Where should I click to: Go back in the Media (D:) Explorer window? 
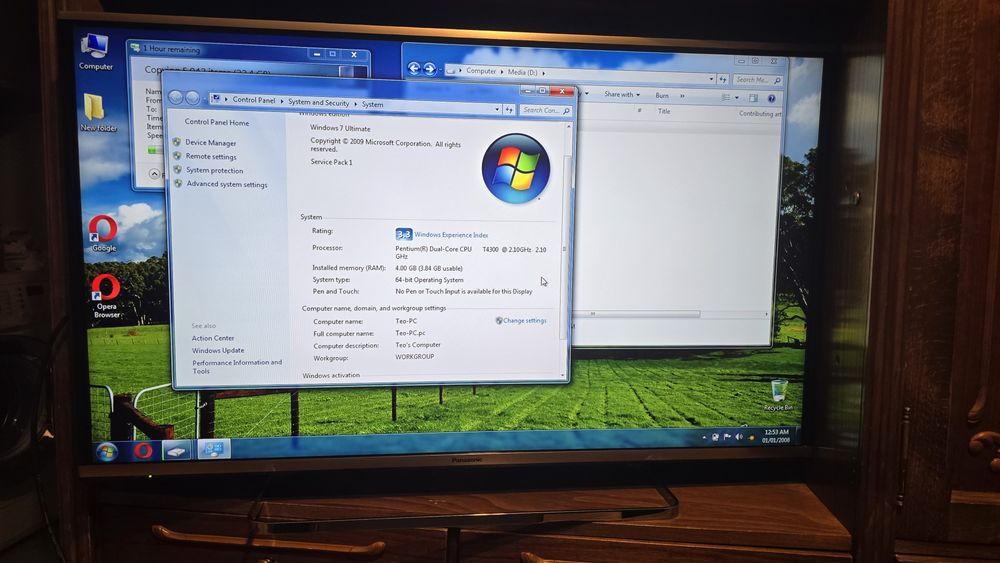click(414, 68)
